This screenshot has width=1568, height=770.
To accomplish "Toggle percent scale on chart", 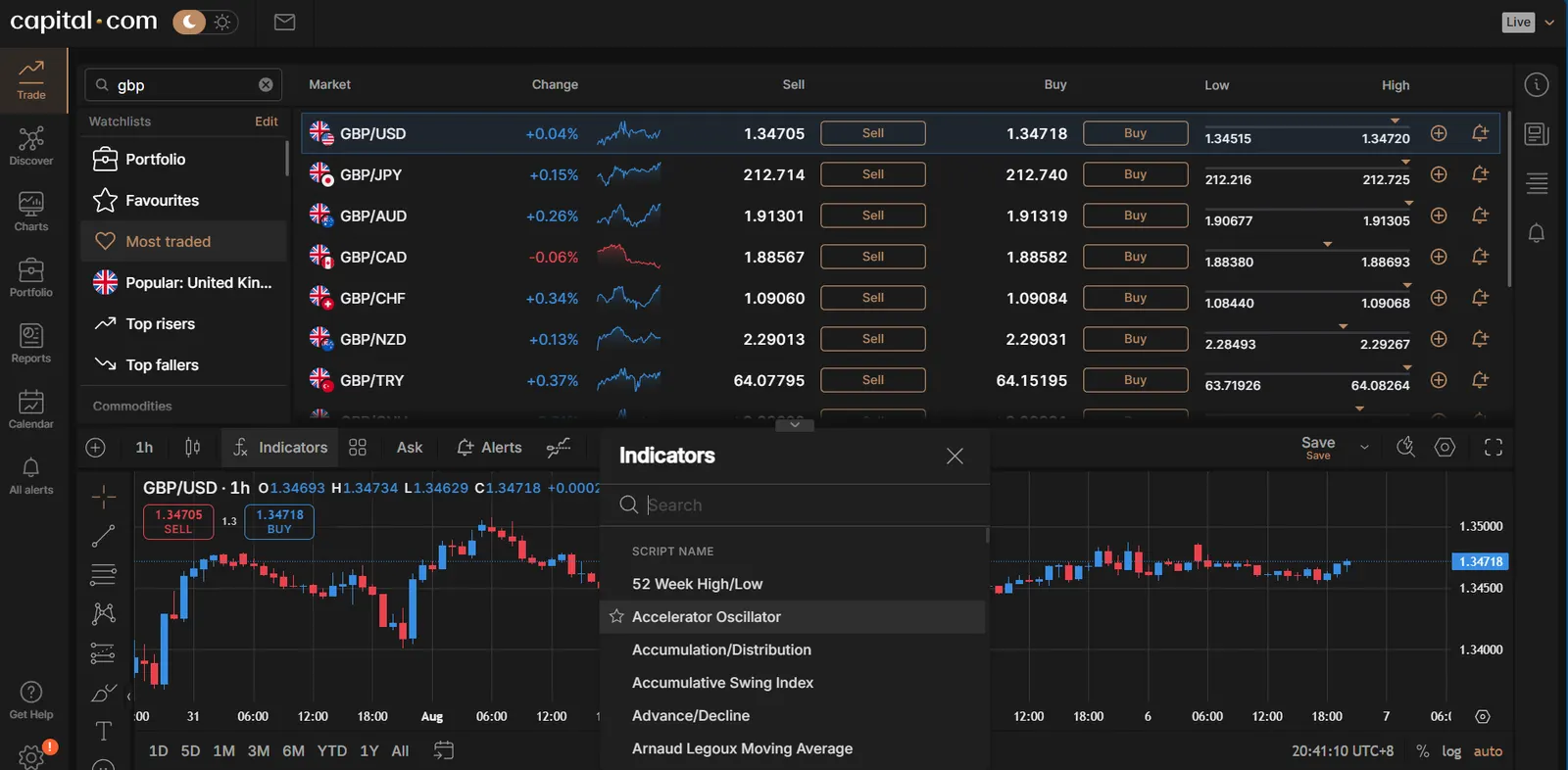I will (1422, 751).
